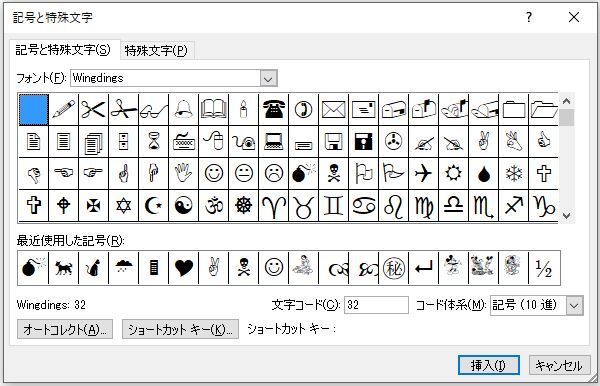The width and height of the screenshot is (600, 386).
Task: Click the airplane symbol
Action: (424, 173)
